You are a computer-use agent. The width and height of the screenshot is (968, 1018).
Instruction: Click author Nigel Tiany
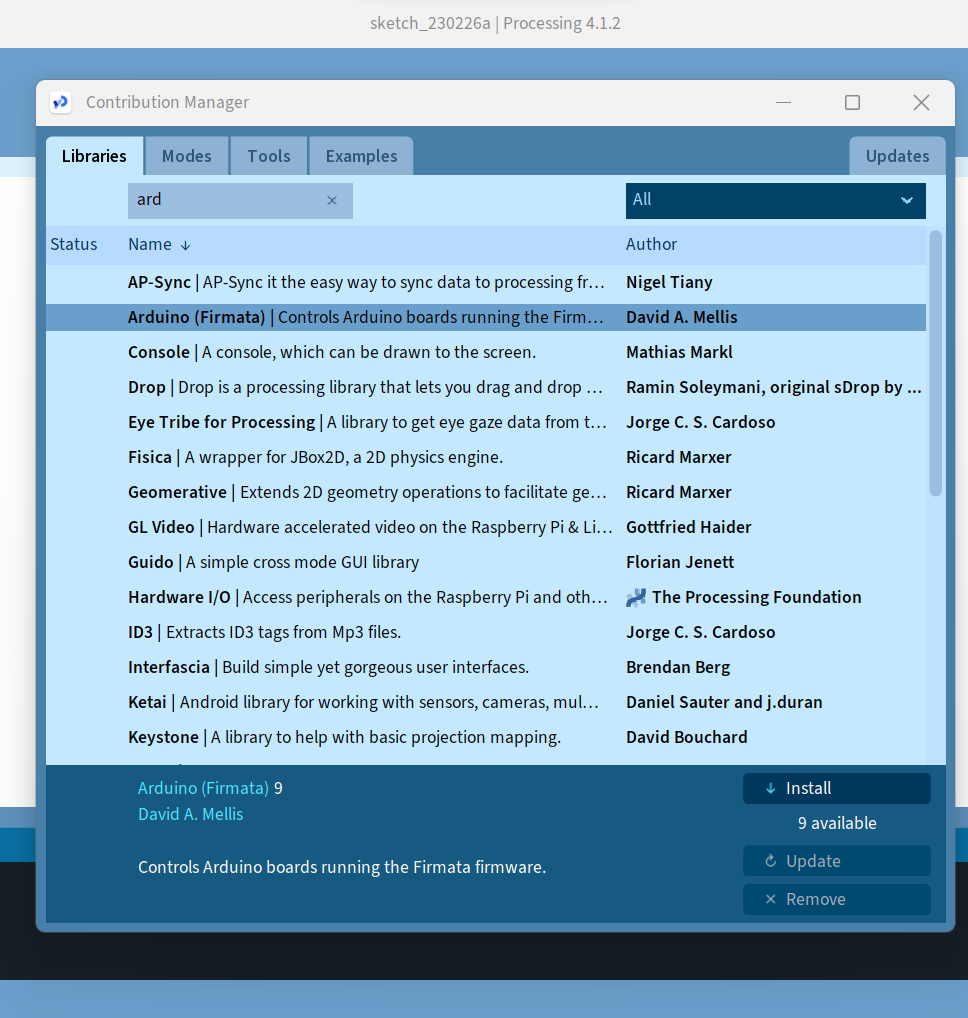point(669,282)
